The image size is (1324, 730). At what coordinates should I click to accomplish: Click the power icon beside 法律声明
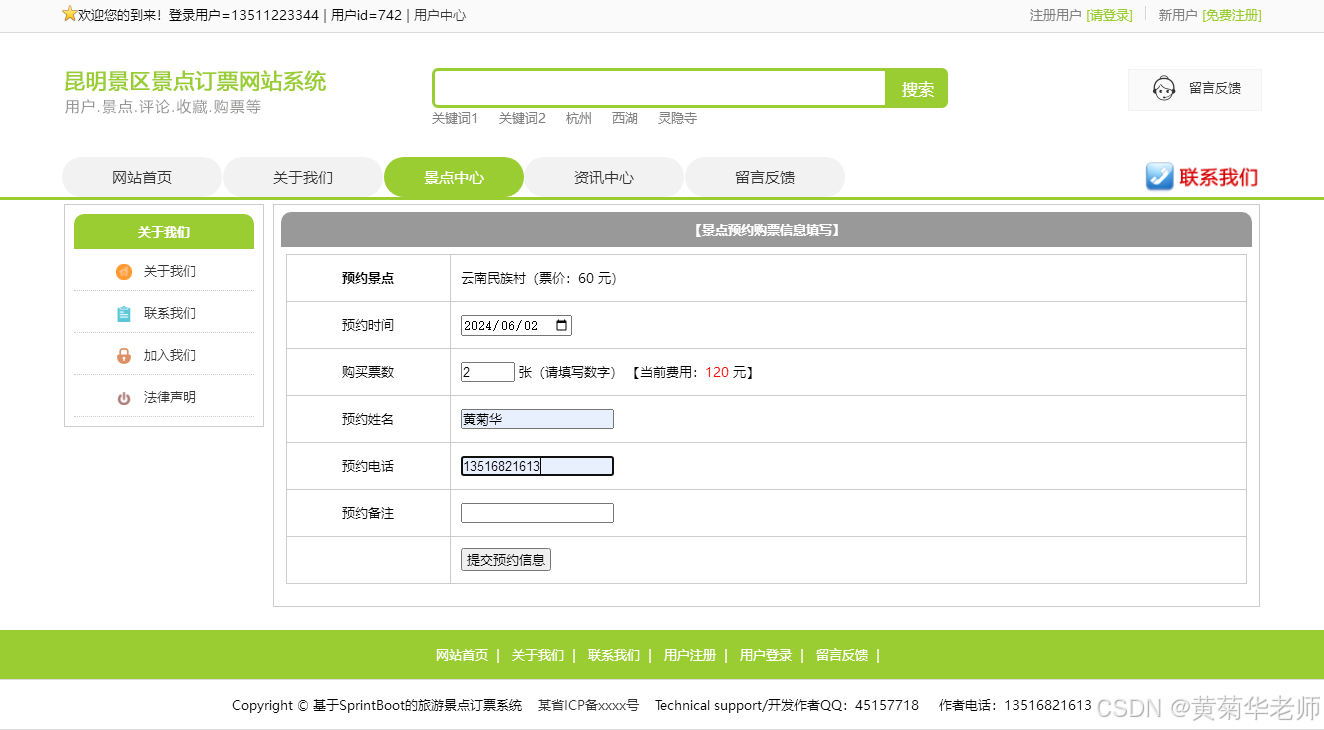click(x=124, y=397)
